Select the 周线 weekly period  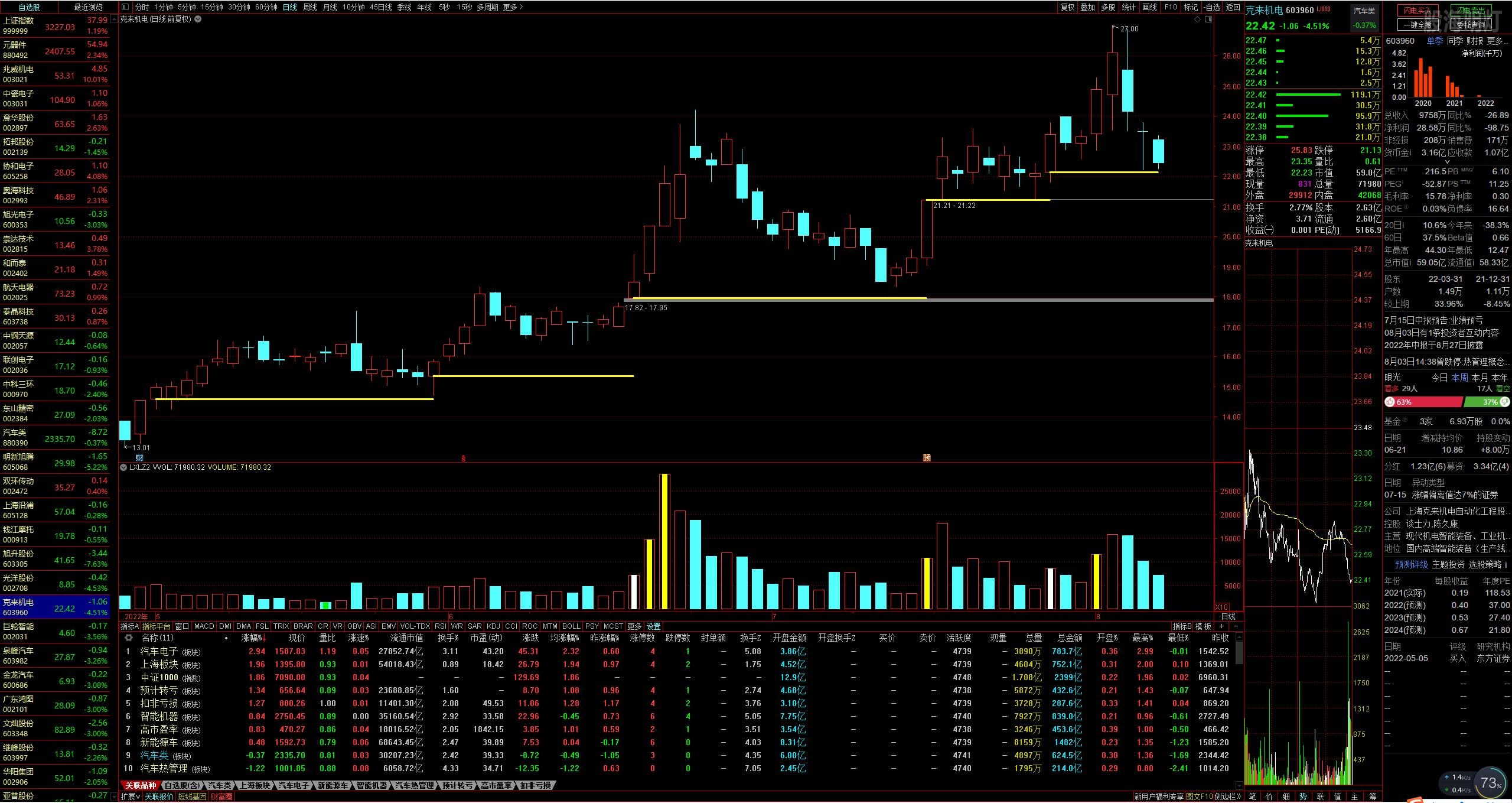coord(310,7)
